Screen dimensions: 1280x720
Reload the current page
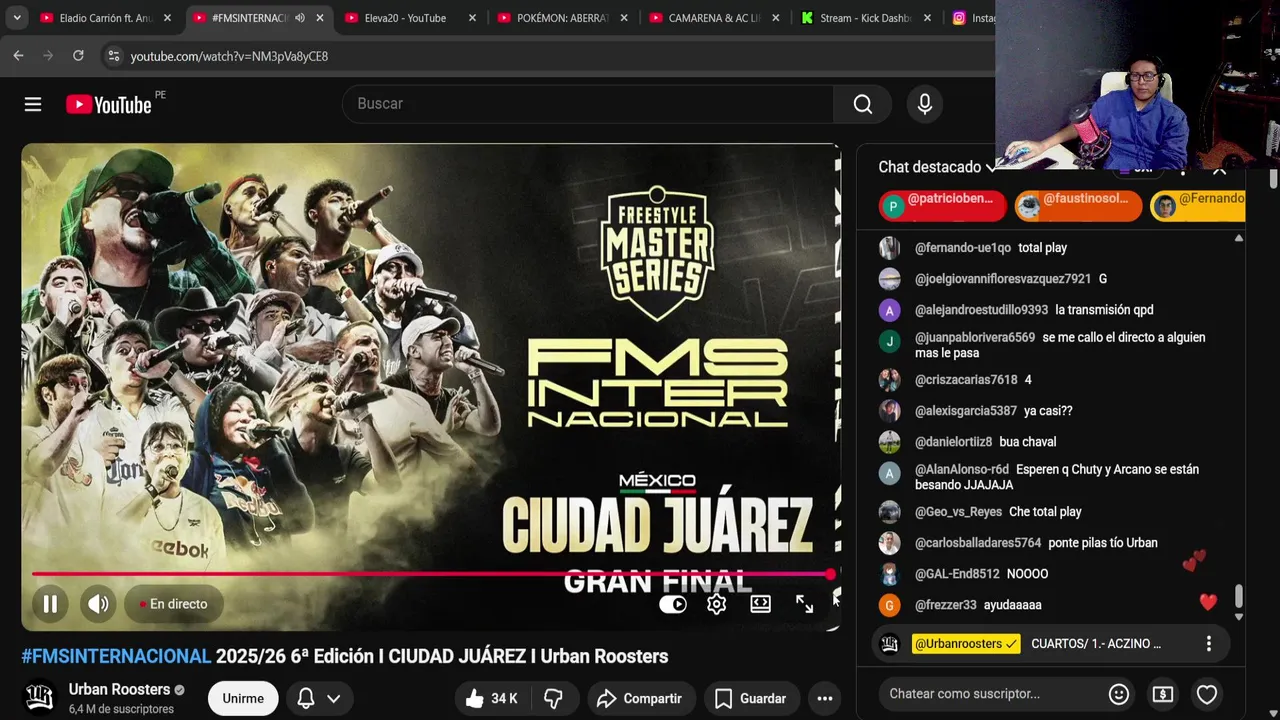point(78,56)
